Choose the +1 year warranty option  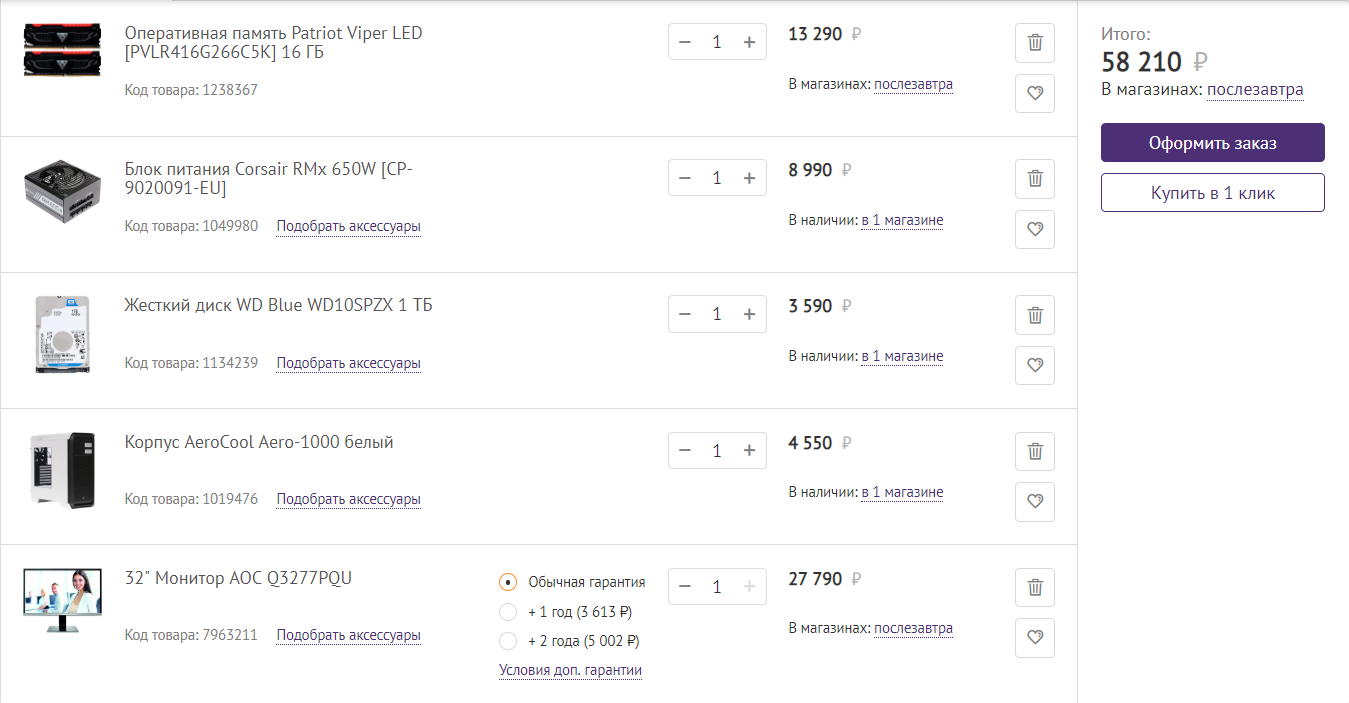(508, 612)
